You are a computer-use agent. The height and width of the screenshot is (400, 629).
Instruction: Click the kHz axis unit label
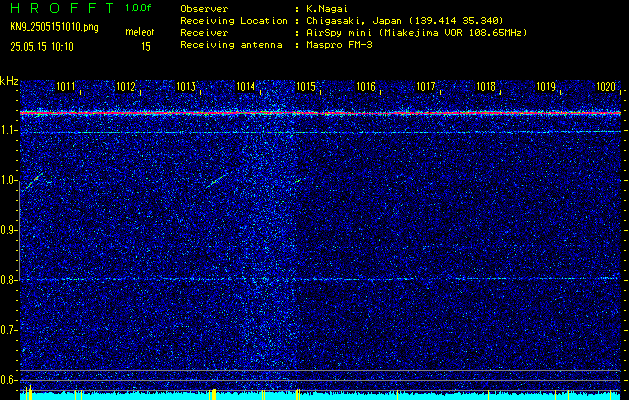click(9, 81)
